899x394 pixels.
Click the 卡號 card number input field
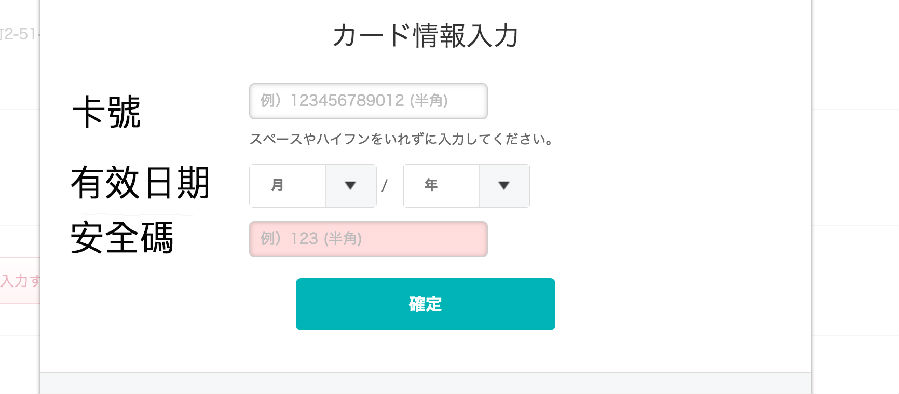(x=368, y=101)
